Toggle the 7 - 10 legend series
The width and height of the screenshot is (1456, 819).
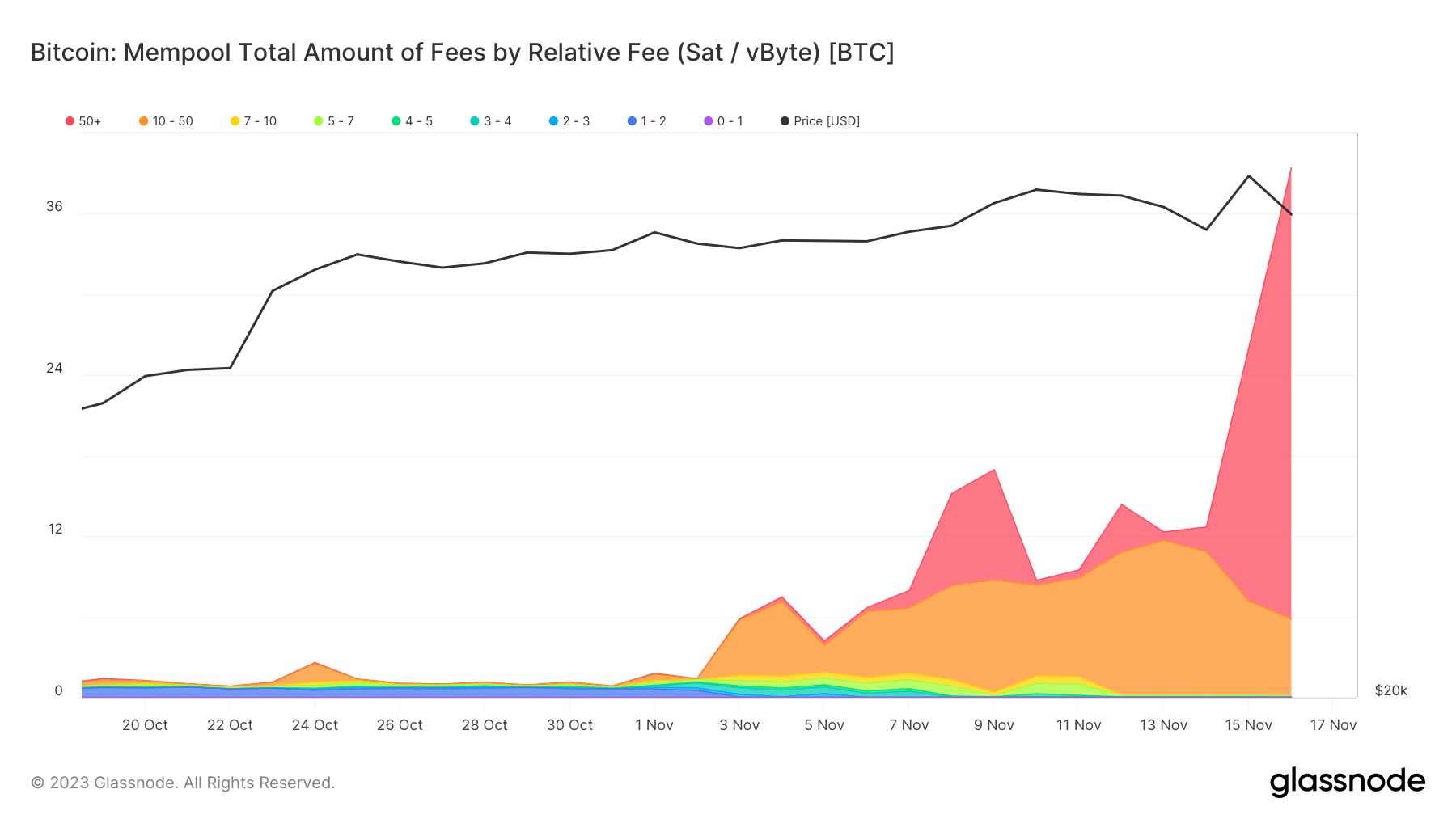pos(253,121)
